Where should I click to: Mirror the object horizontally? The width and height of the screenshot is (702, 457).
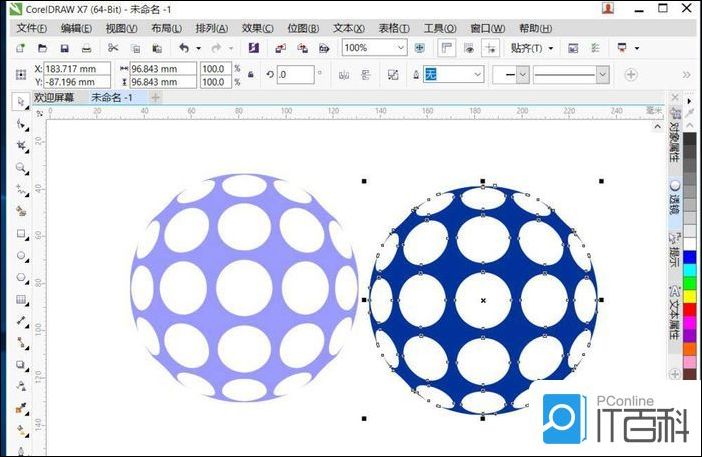[x=344, y=75]
